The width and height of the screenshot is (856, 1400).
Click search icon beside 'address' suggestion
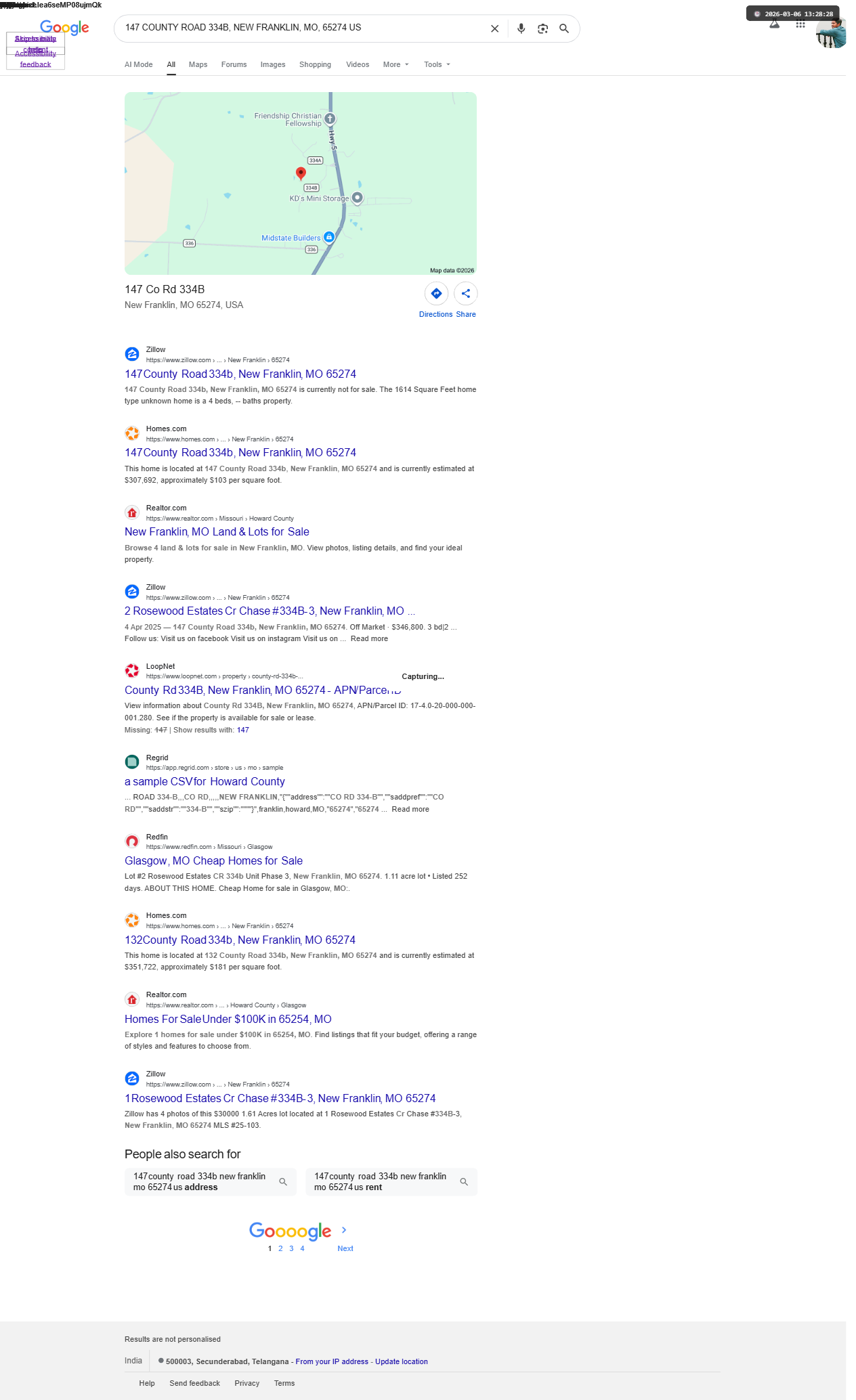point(283,1182)
